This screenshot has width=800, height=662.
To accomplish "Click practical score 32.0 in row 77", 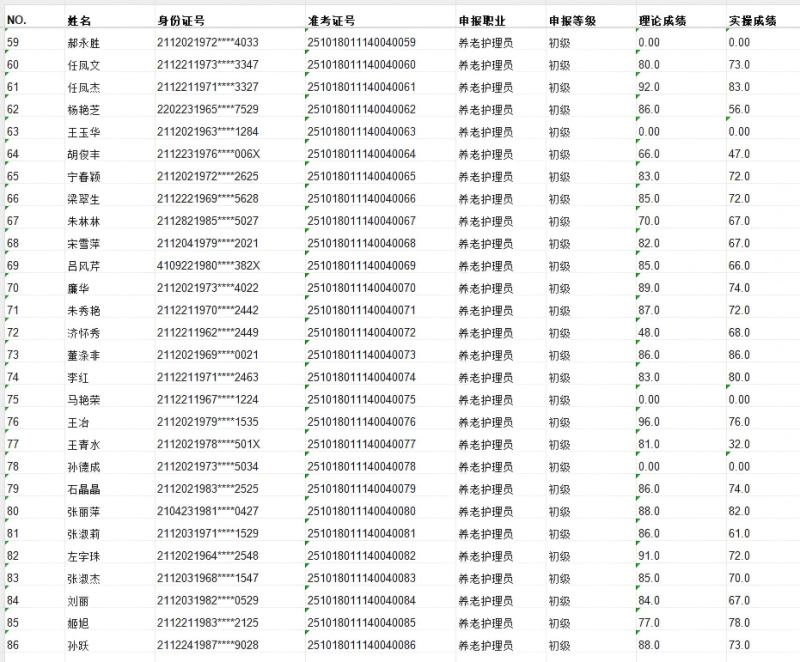I will coord(739,445).
